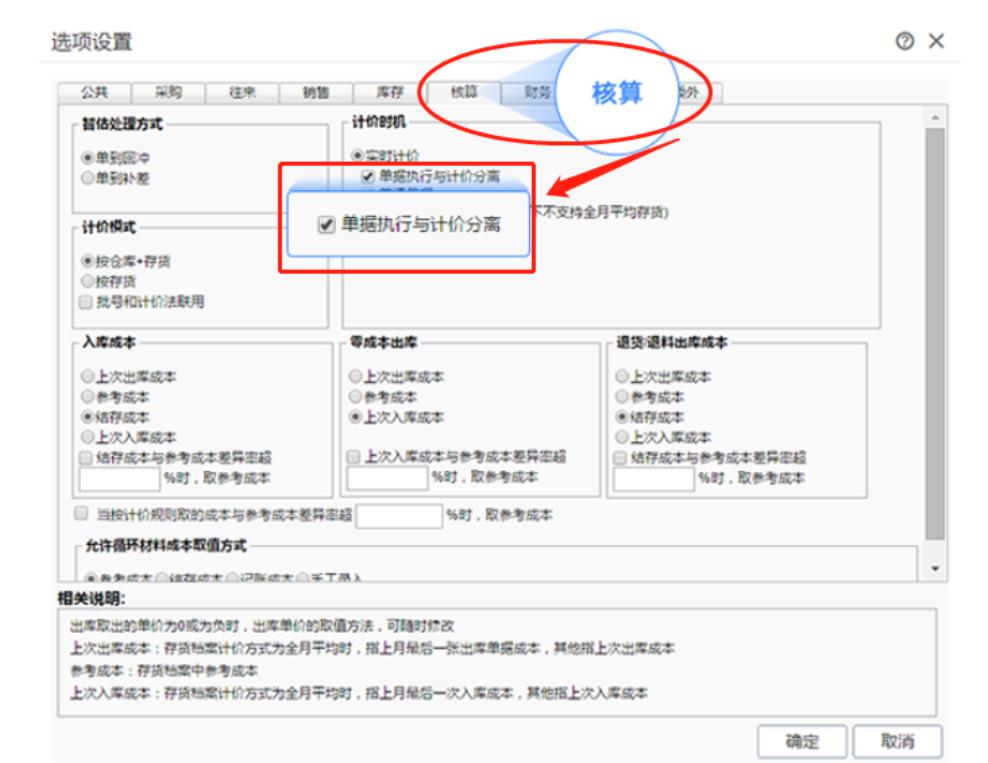988x763 pixels.
Task: Select the 单到补差 radio button
Action: (87, 178)
